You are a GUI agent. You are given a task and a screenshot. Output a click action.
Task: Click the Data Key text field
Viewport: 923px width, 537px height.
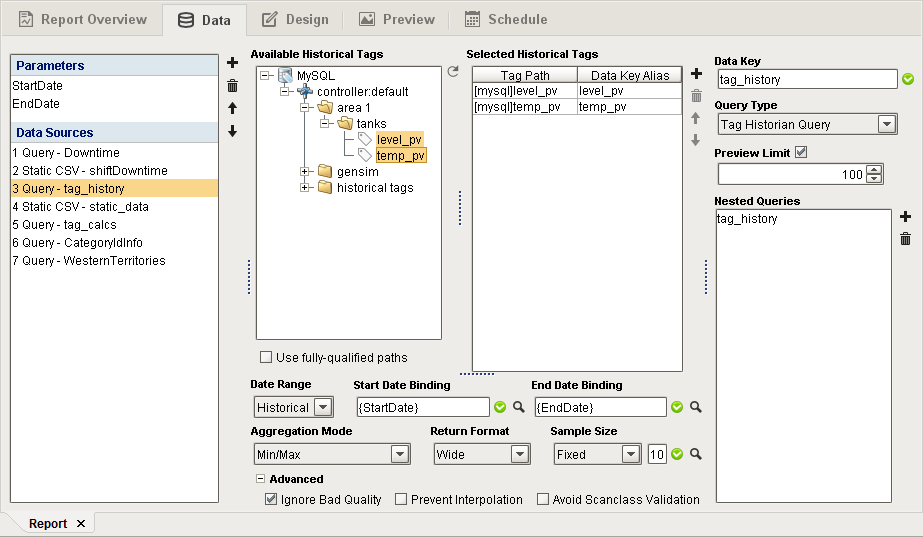pyautogui.click(x=807, y=79)
